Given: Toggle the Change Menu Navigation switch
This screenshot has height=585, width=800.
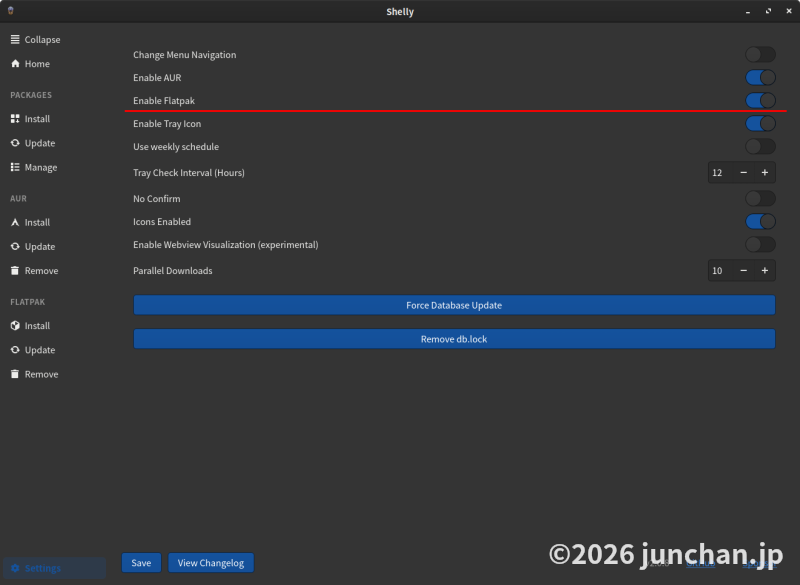Looking at the screenshot, I should pos(760,55).
